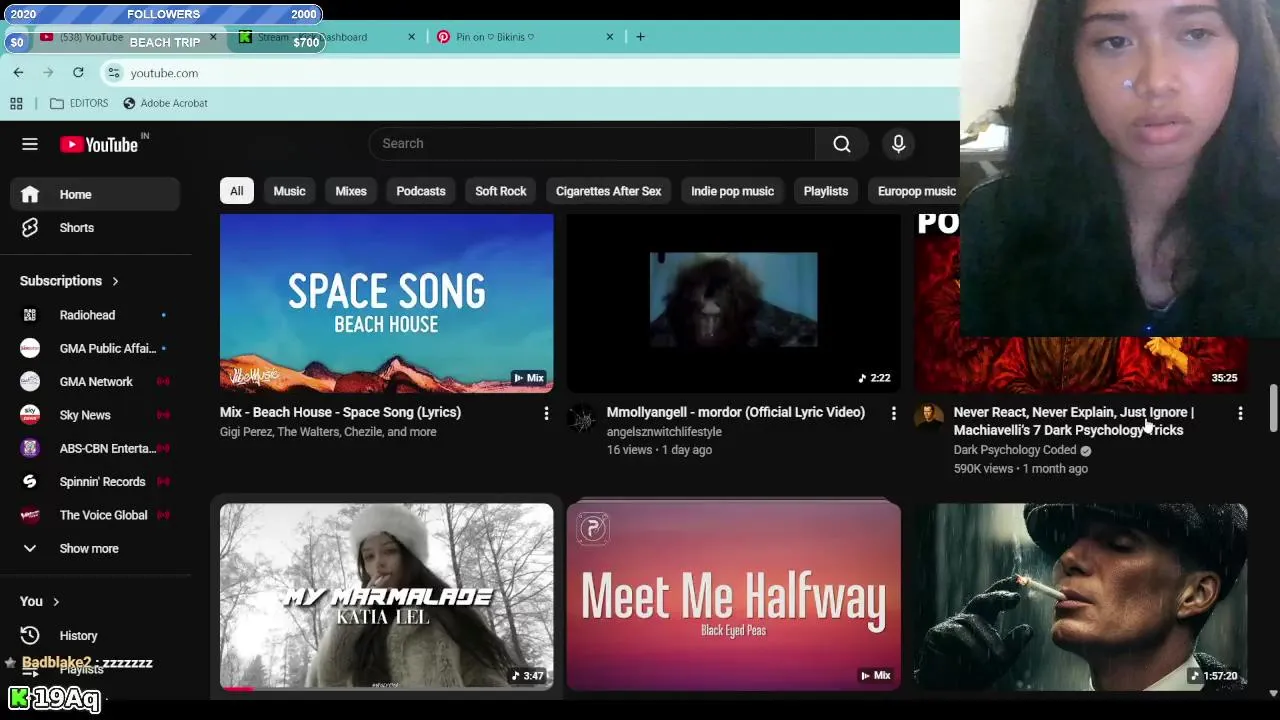Select the Soft Rock filter chip
The height and width of the screenshot is (720, 1280).
[x=501, y=191]
